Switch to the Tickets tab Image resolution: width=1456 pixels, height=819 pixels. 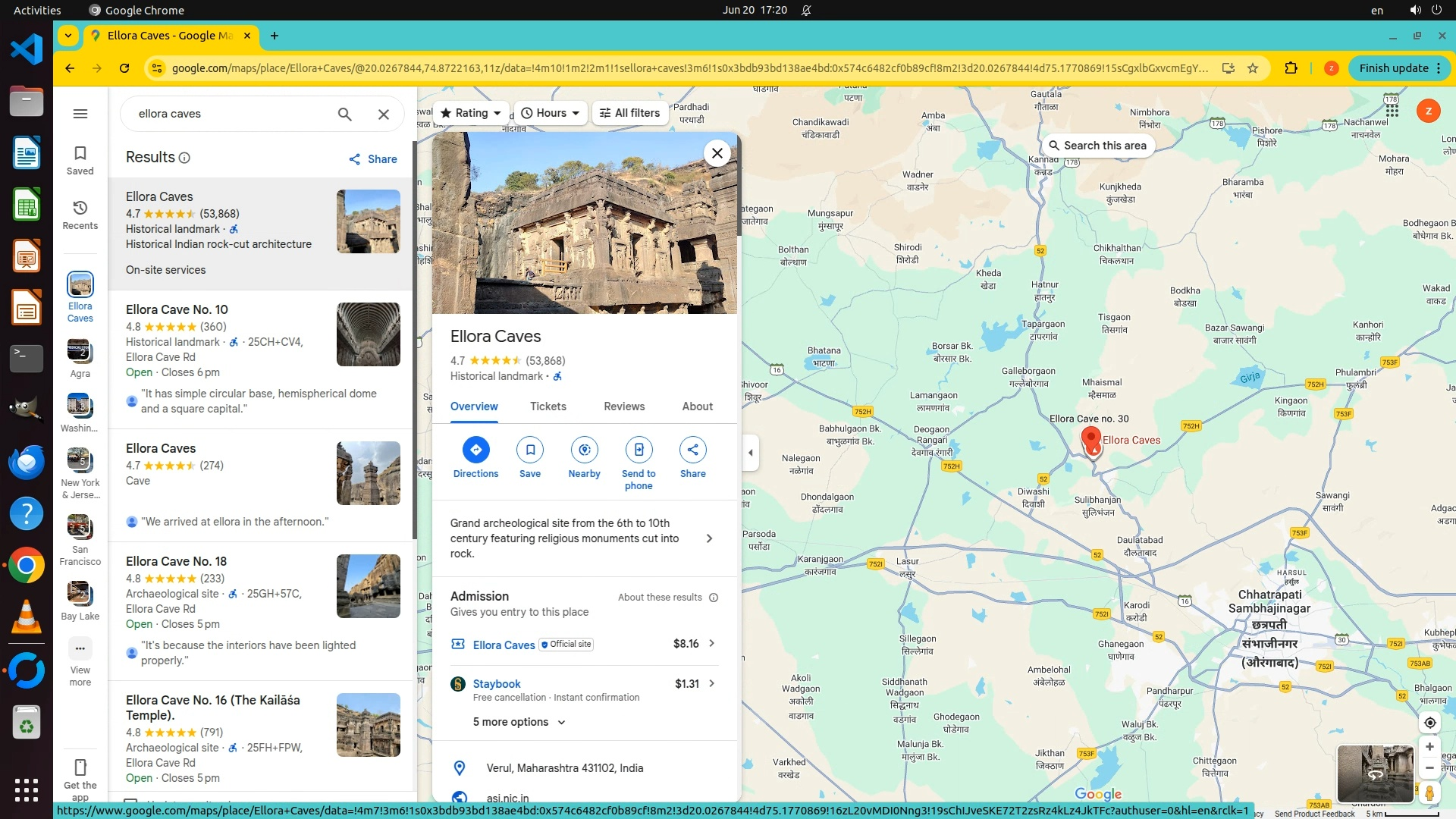pyautogui.click(x=548, y=406)
